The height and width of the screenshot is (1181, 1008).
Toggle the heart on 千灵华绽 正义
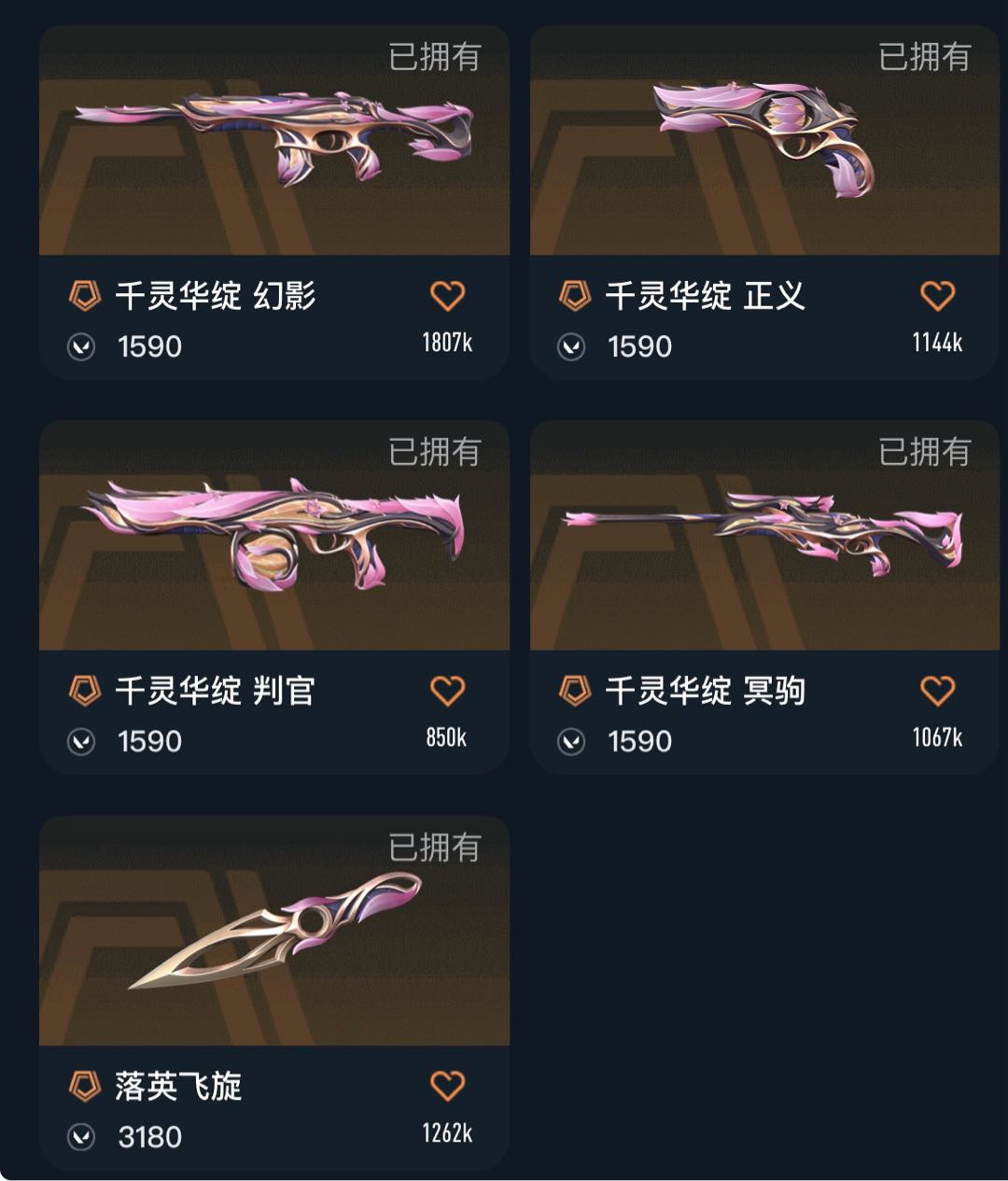tap(937, 296)
